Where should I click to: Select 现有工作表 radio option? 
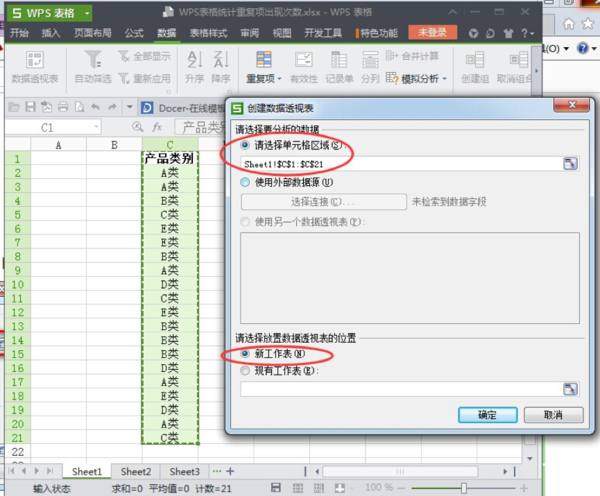245,370
